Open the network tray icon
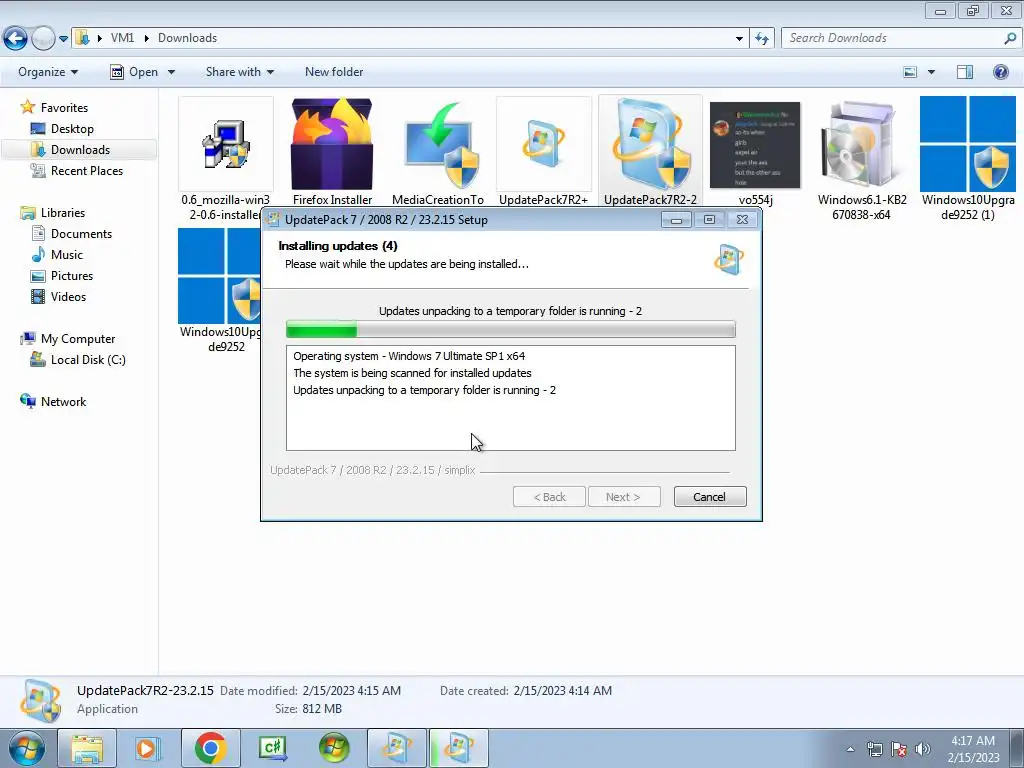This screenshot has width=1024, height=768. [x=874, y=749]
